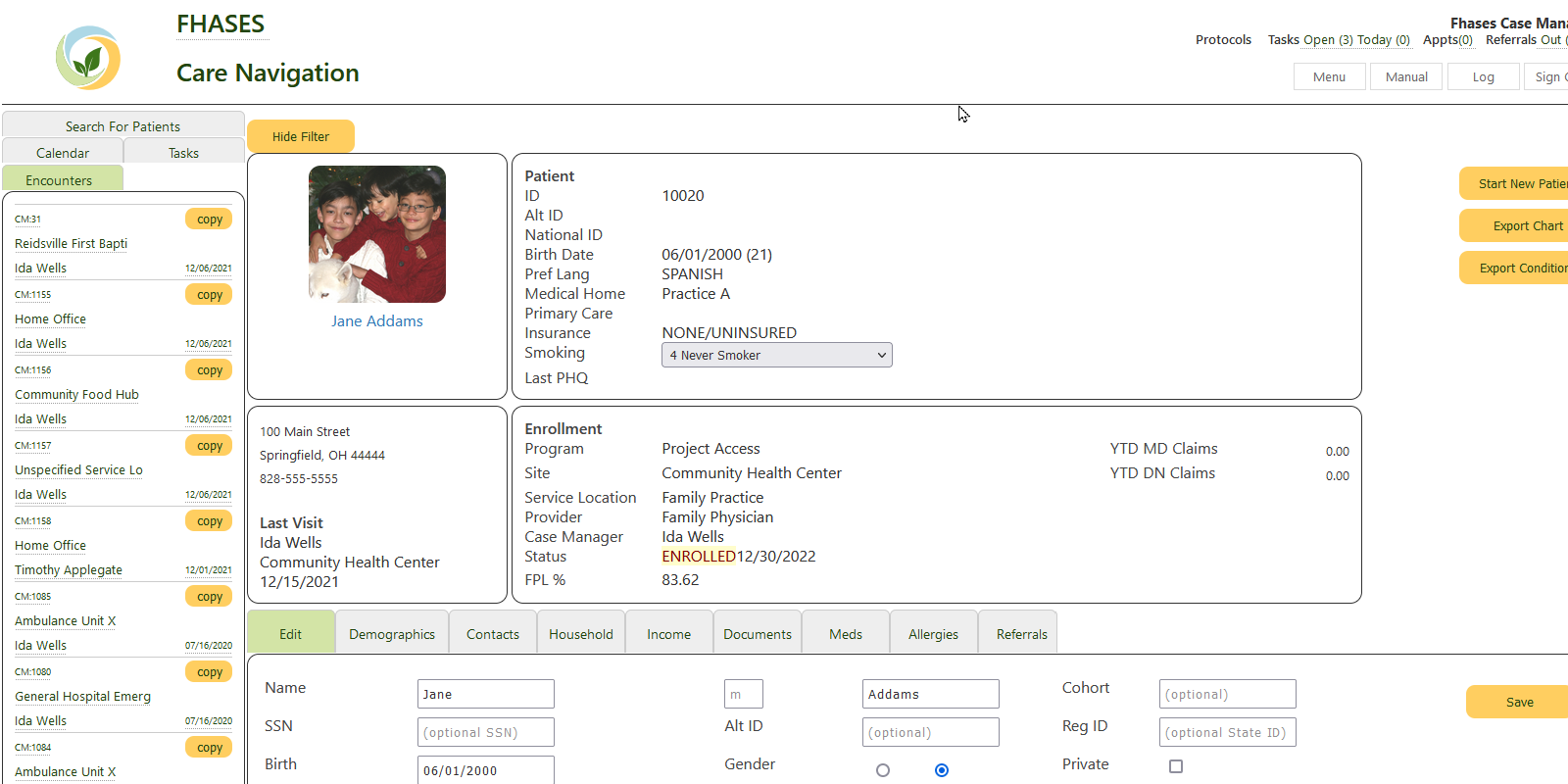
Task: Click the Ambulance Unit X CM:1085 encounter
Action: (x=65, y=620)
